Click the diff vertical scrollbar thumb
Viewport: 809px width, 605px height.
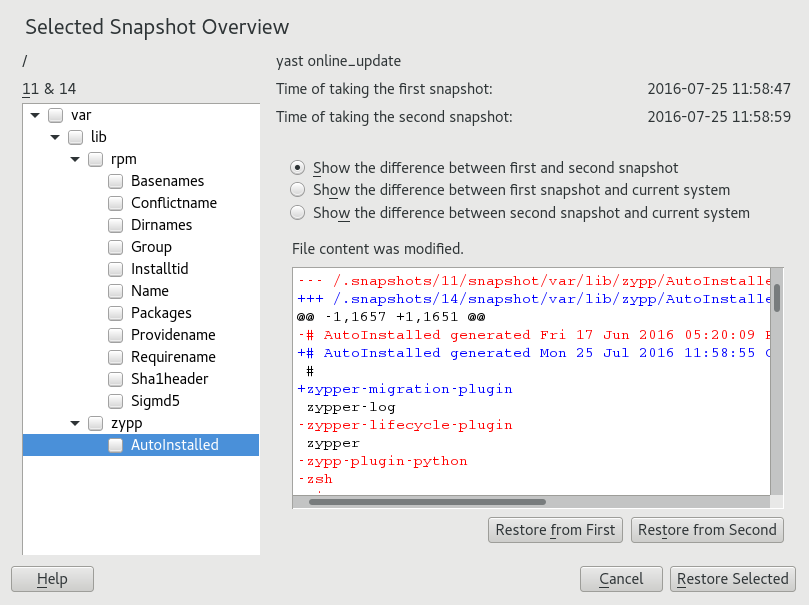[776, 298]
